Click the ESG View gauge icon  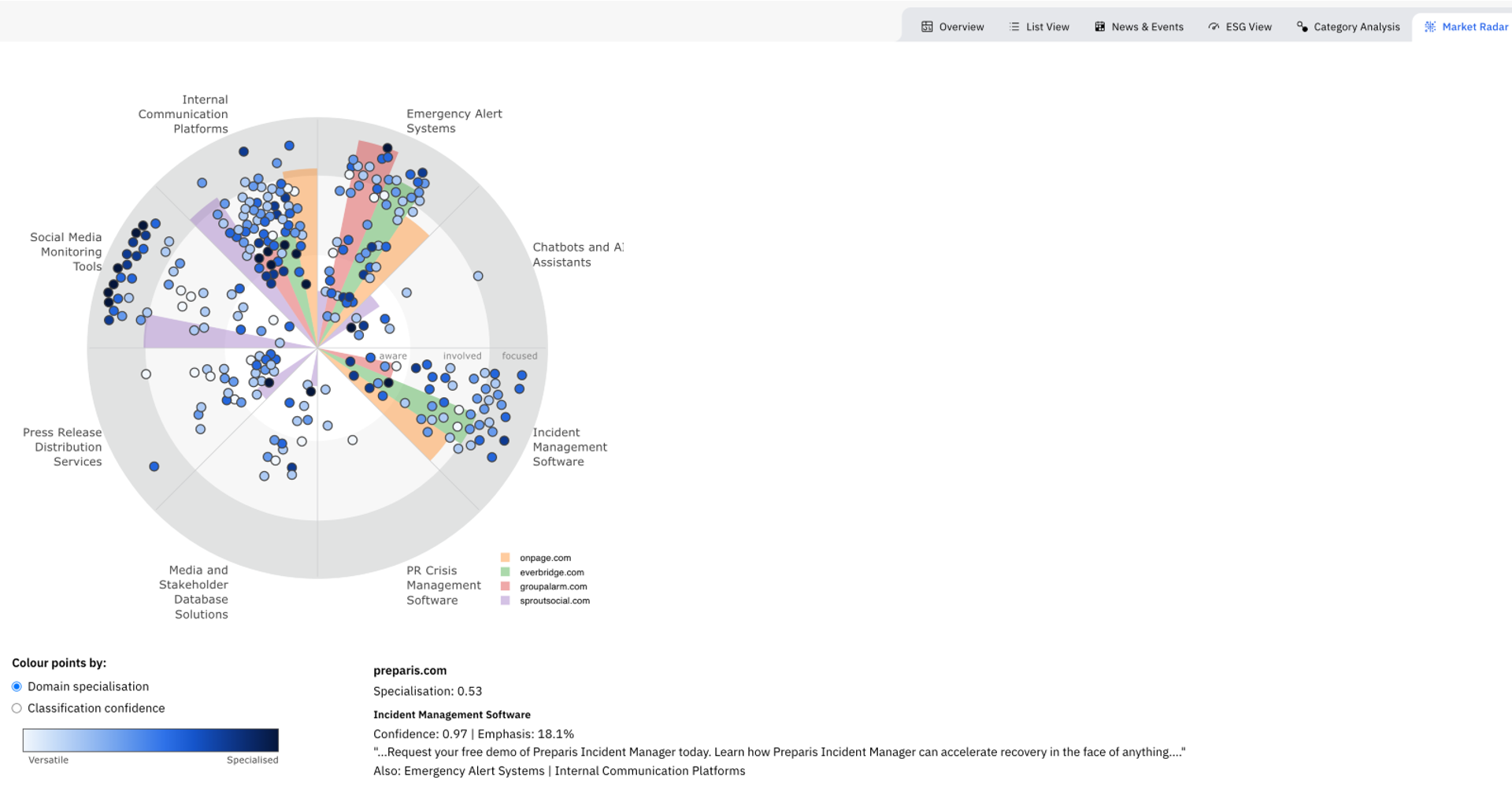pos(1214,27)
